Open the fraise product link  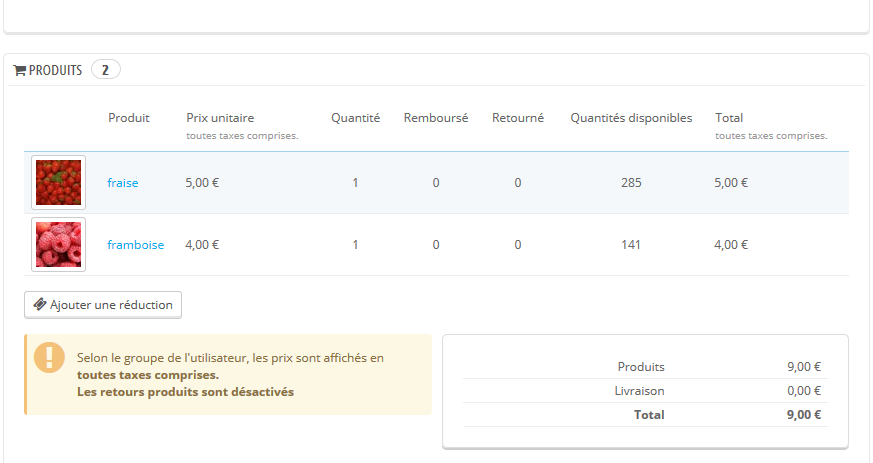point(122,183)
